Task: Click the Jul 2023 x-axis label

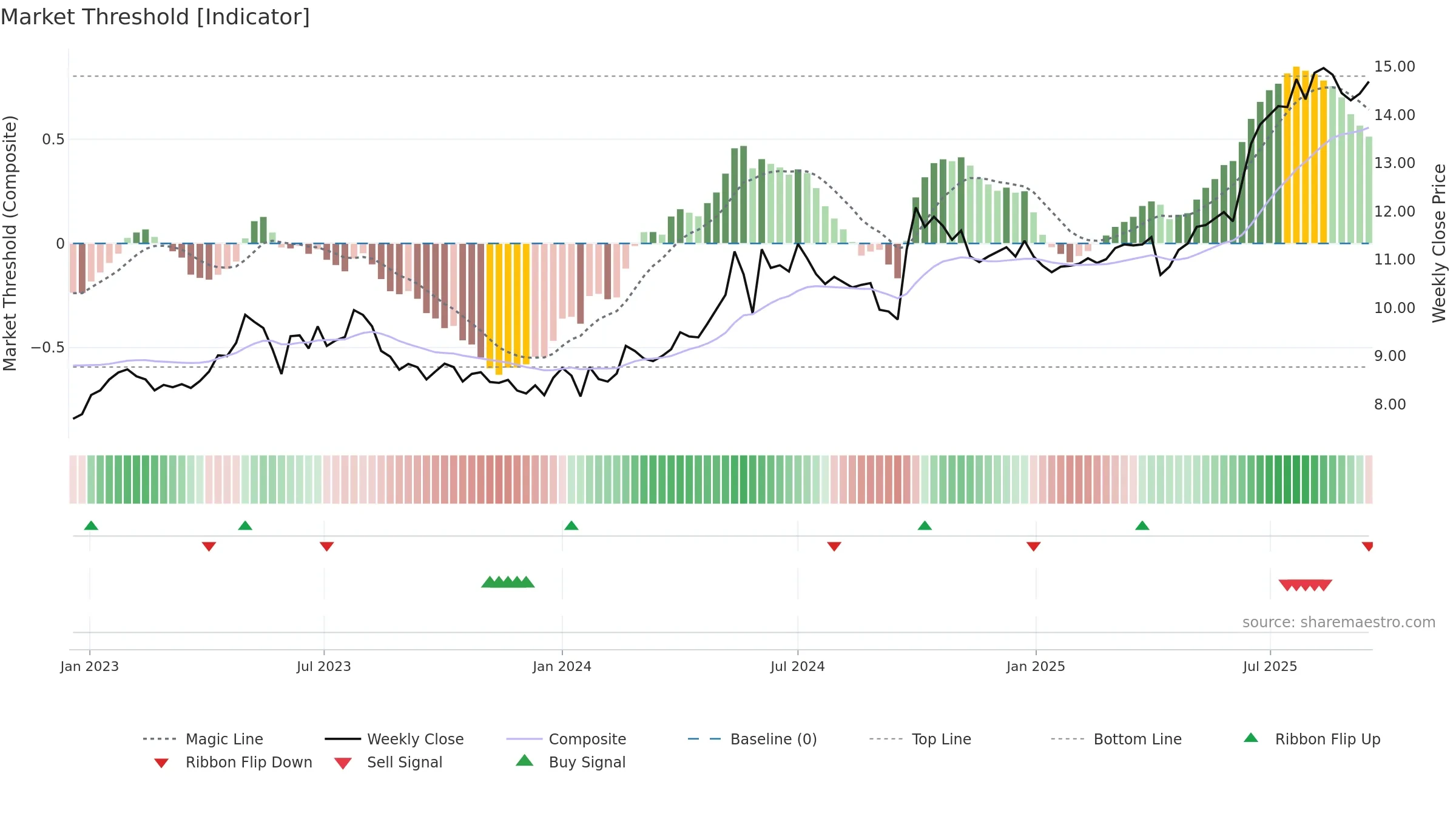Action: coord(324,666)
